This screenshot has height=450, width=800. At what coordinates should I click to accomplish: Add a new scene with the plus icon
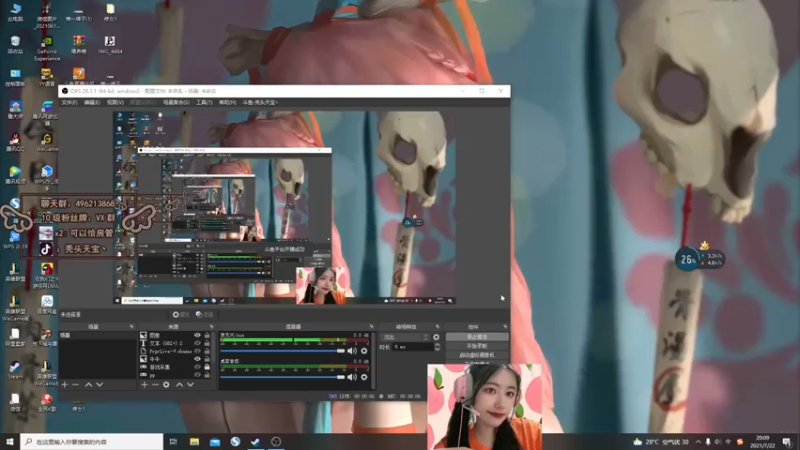coord(65,385)
